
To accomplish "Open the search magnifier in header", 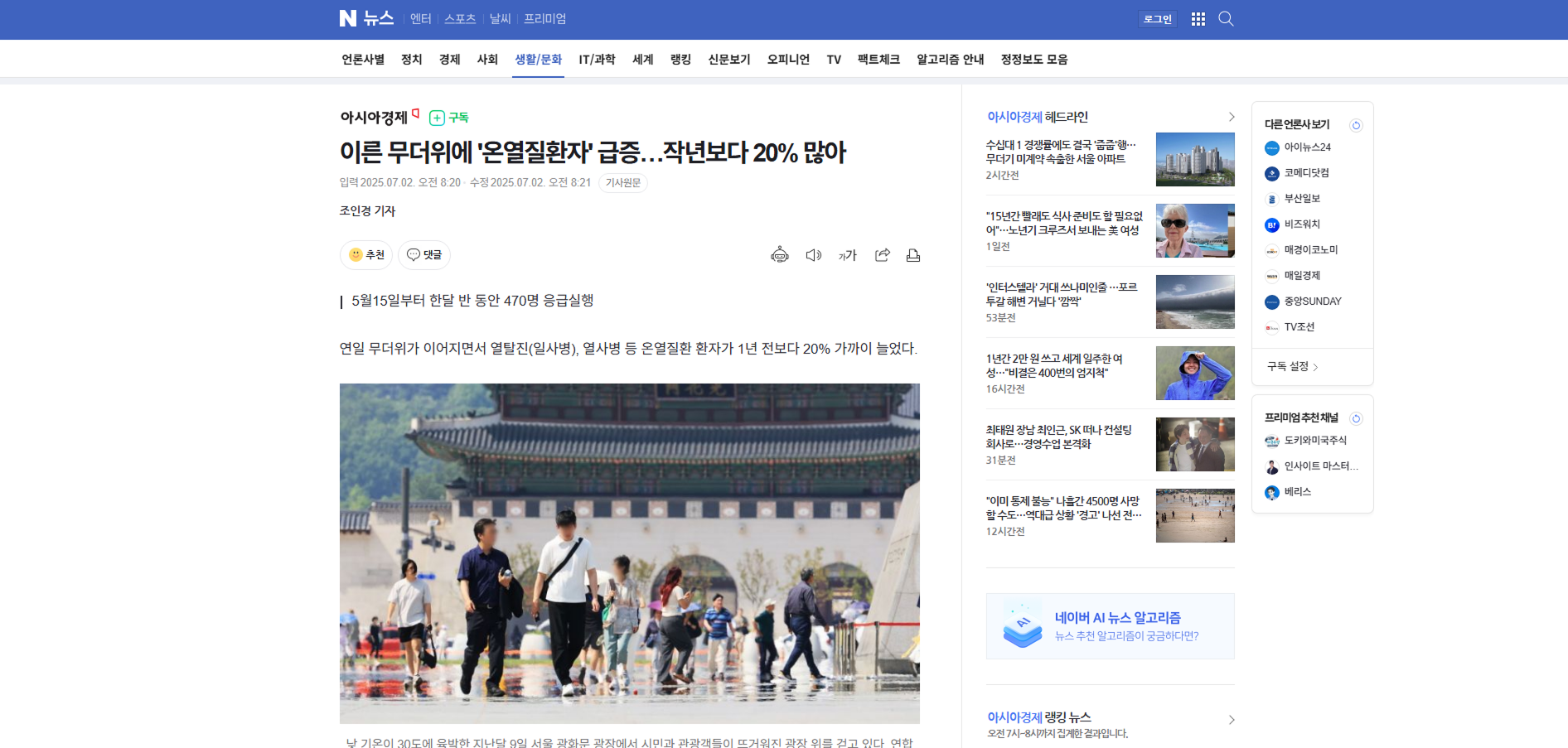I will (x=1226, y=19).
